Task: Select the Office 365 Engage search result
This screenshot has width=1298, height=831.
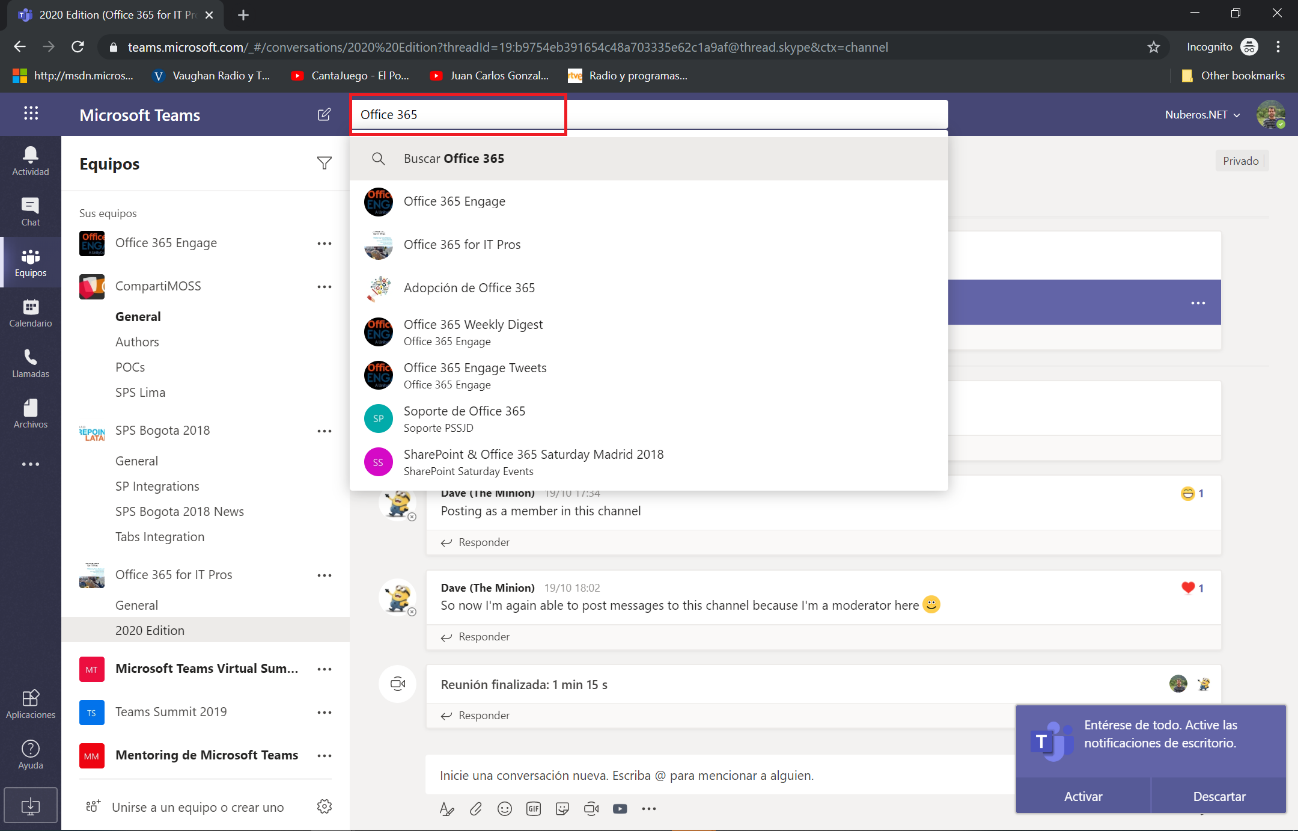Action: tap(453, 201)
